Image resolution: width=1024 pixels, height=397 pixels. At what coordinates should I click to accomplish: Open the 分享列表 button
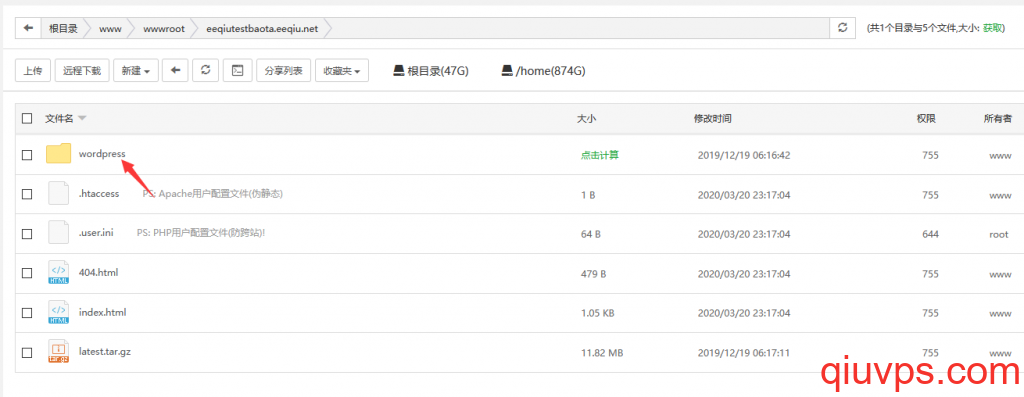(283, 71)
